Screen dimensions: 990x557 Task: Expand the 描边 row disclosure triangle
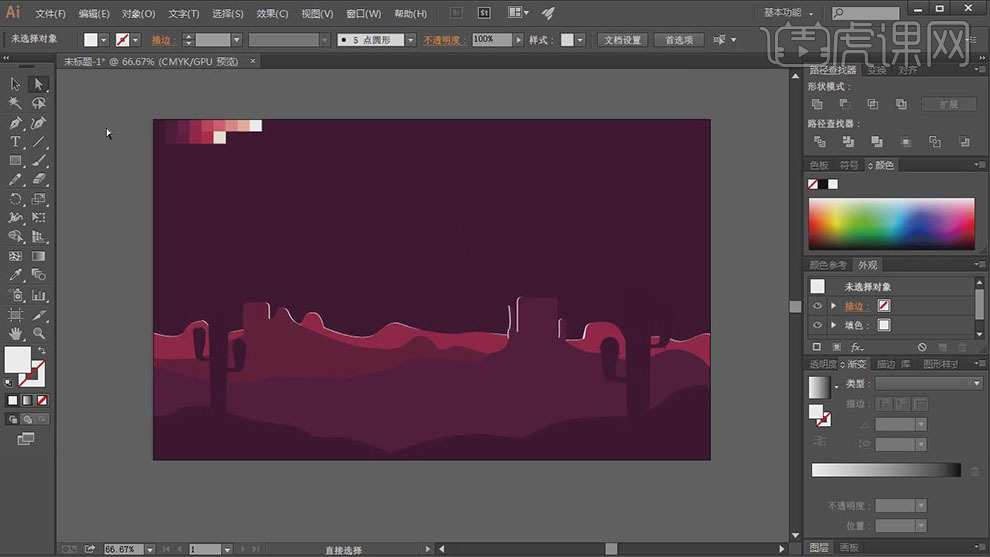[x=833, y=306]
